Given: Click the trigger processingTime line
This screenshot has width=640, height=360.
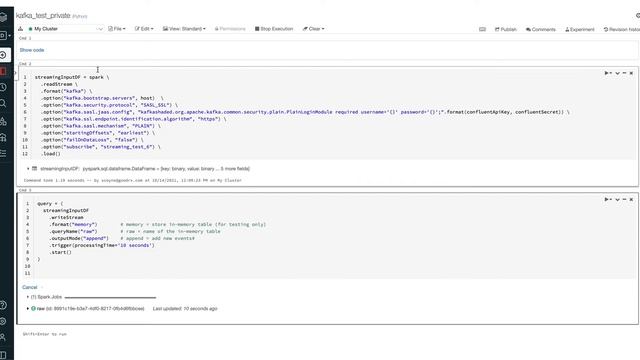Looking at the screenshot, I should (x=102, y=245).
